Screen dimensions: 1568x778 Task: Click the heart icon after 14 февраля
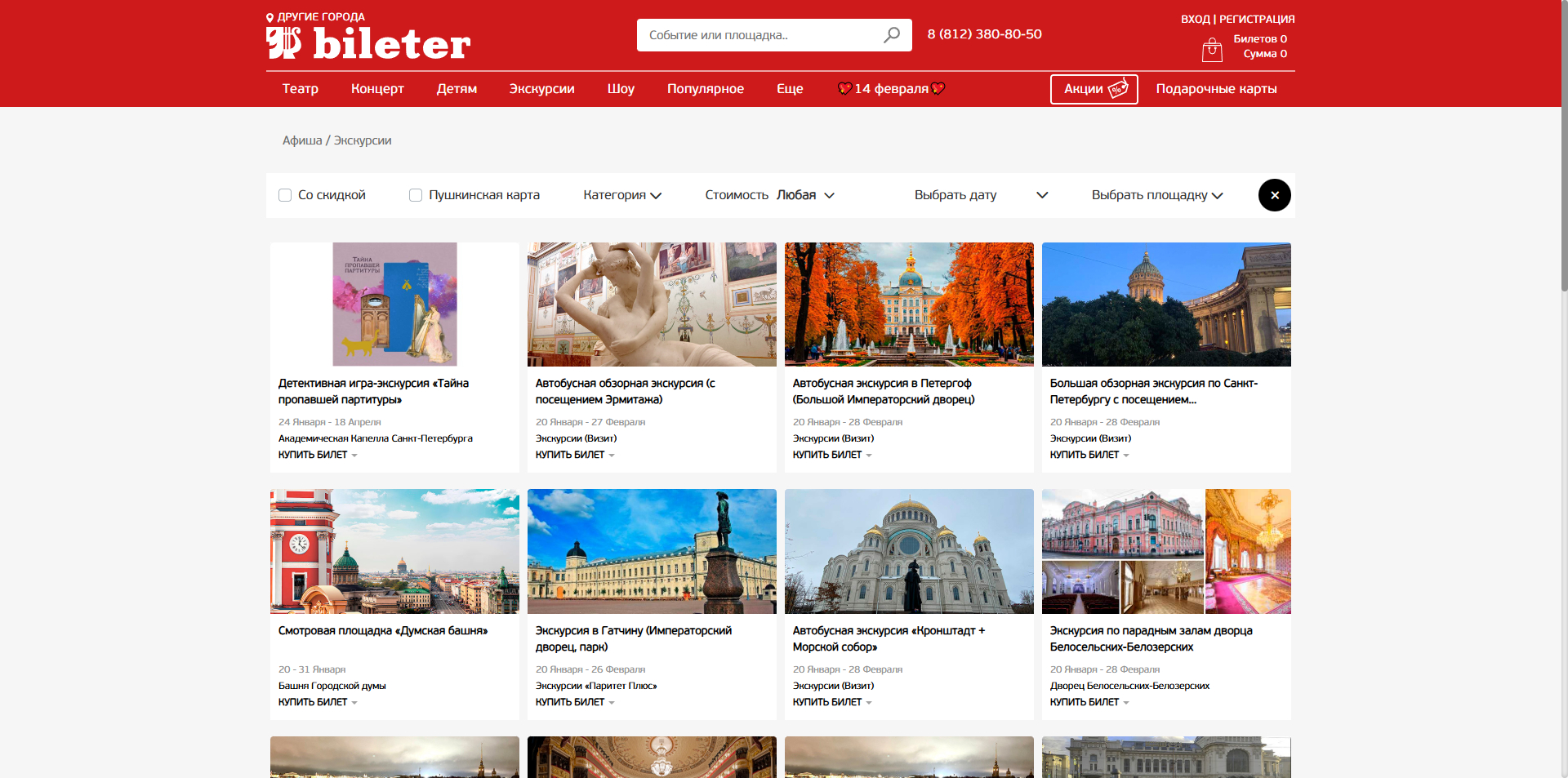[x=938, y=89]
